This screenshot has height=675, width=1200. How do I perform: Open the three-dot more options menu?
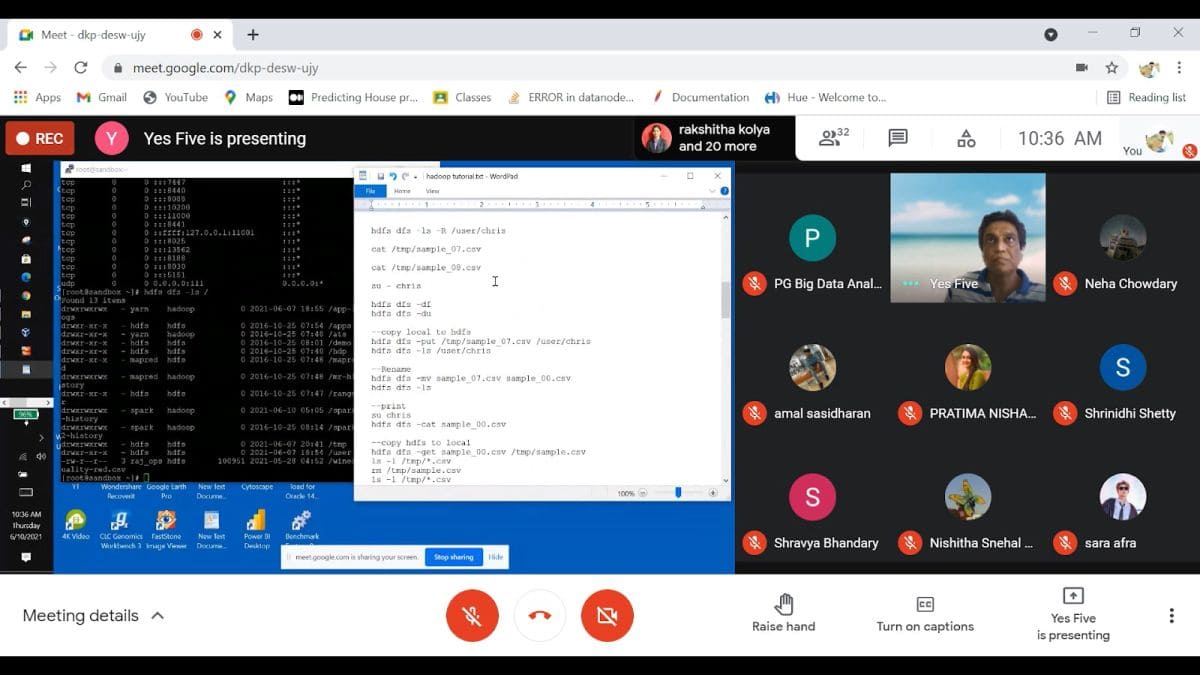(1171, 615)
